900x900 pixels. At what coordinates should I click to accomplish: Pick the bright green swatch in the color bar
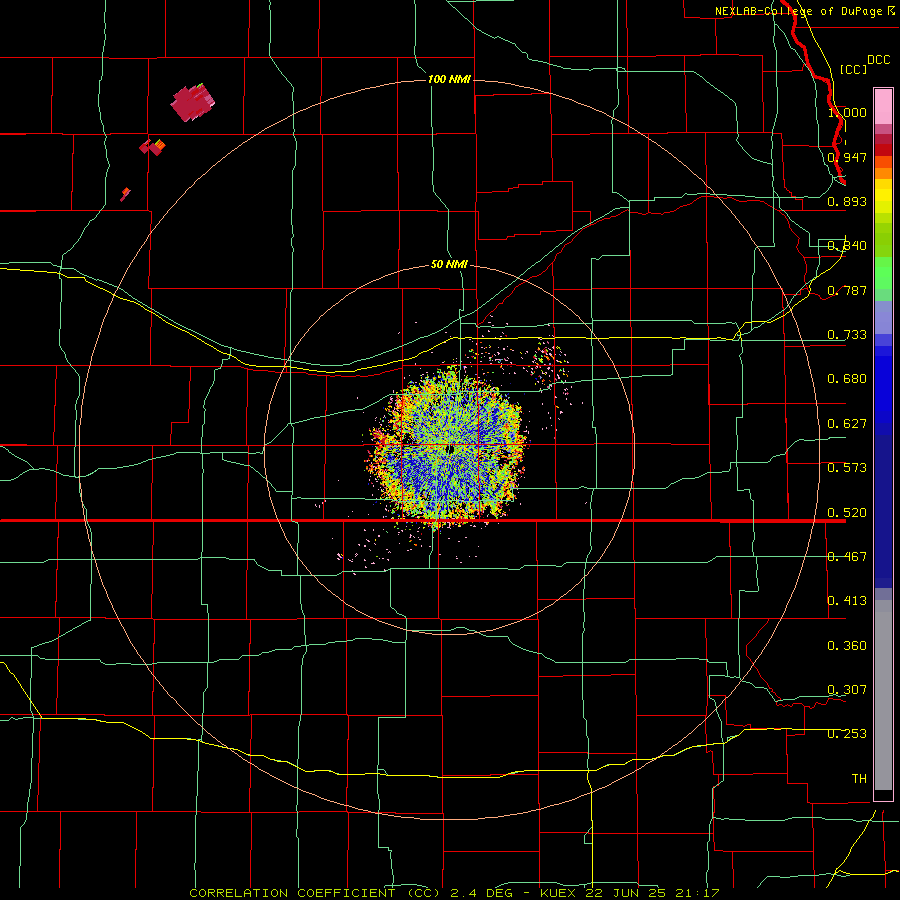[883, 273]
